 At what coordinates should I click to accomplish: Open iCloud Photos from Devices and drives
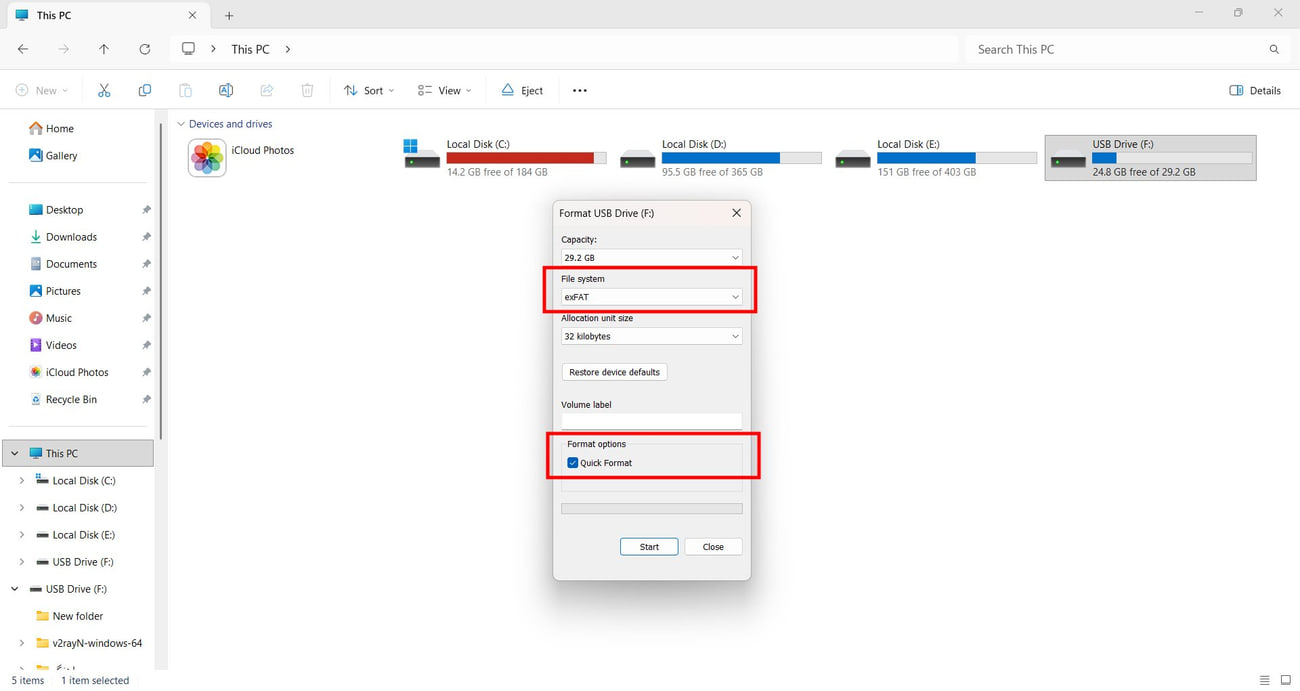coord(242,158)
